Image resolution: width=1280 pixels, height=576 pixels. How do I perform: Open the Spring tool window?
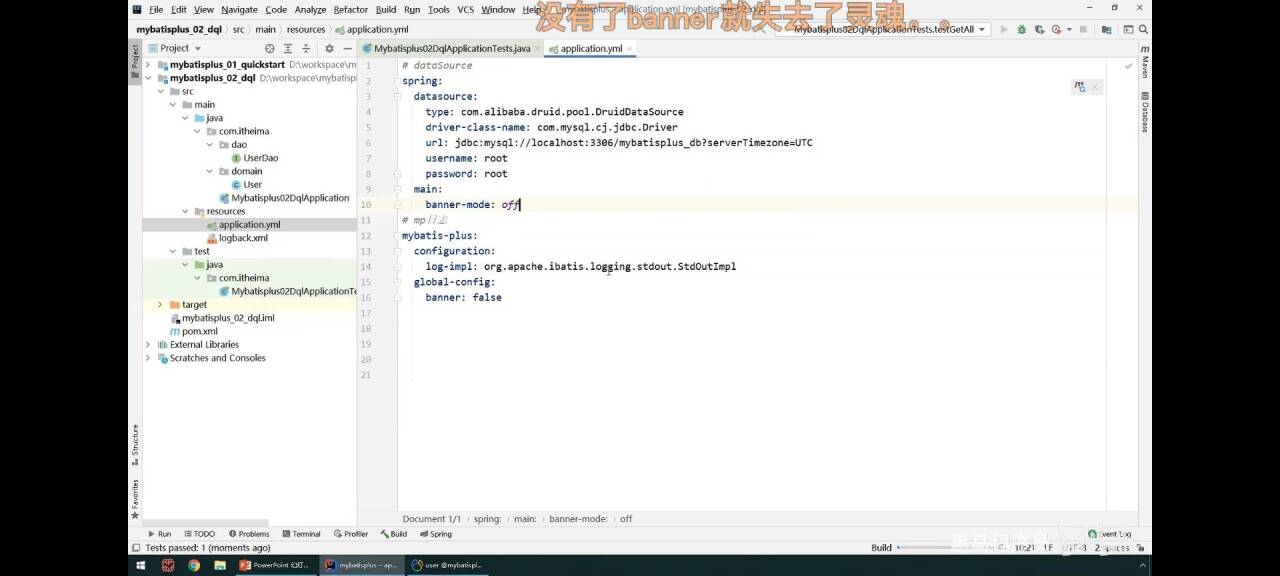click(x=436, y=534)
